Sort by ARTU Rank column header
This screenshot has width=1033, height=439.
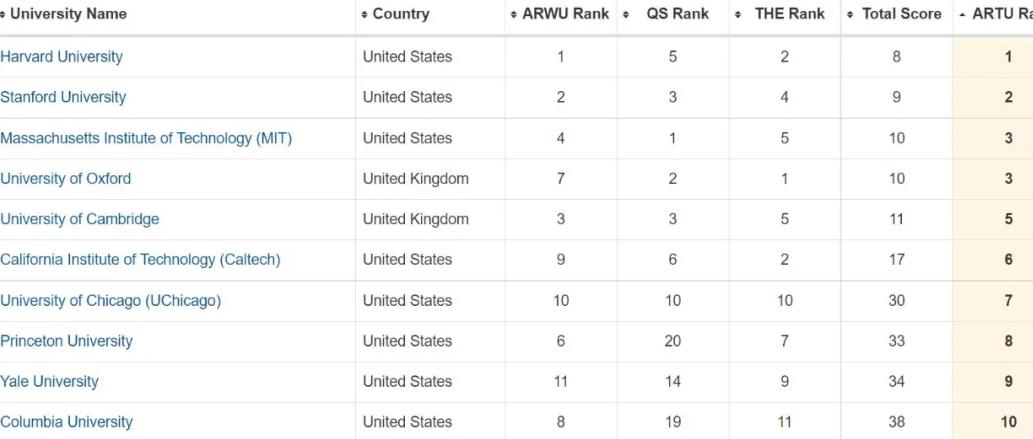(x=1001, y=14)
